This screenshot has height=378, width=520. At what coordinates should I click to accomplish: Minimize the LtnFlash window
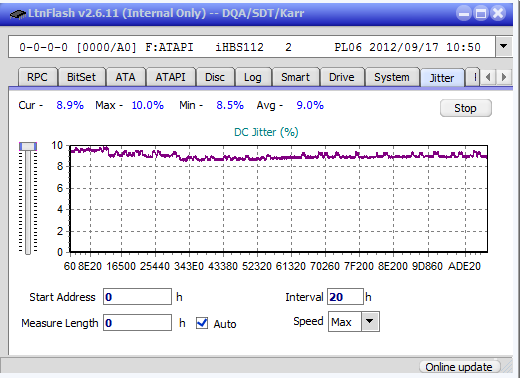tap(463, 14)
